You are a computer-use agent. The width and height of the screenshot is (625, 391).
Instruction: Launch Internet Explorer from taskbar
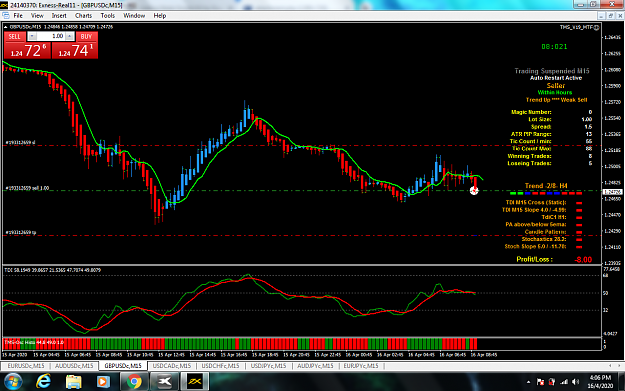click(43, 381)
